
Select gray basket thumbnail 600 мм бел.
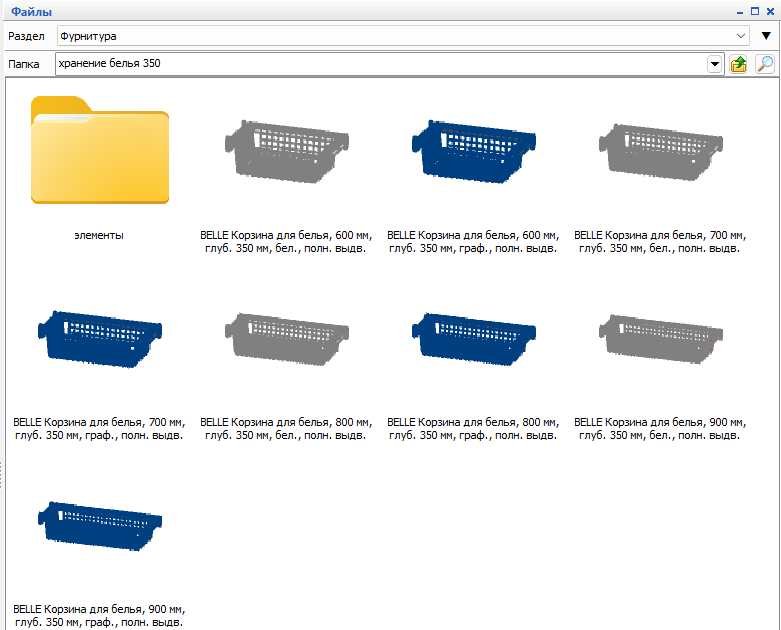click(x=286, y=151)
